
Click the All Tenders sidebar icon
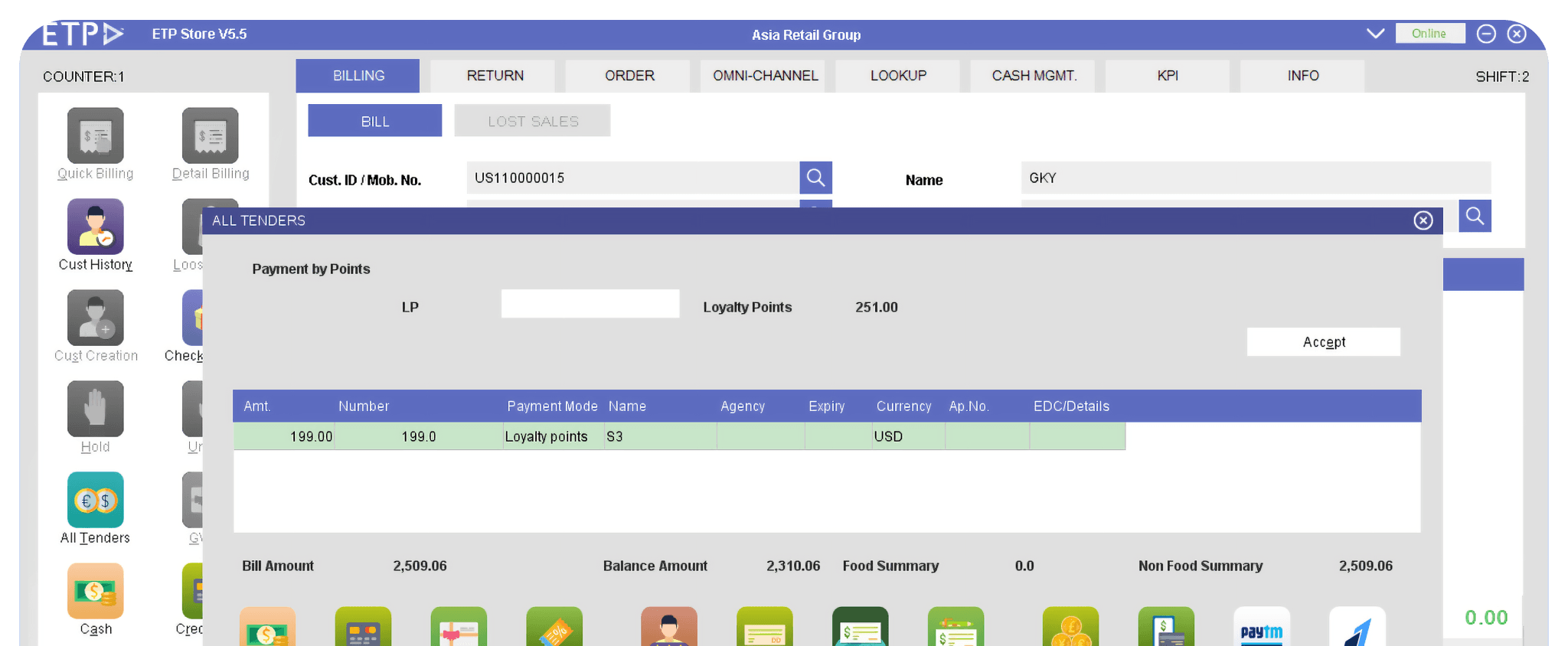click(x=95, y=500)
